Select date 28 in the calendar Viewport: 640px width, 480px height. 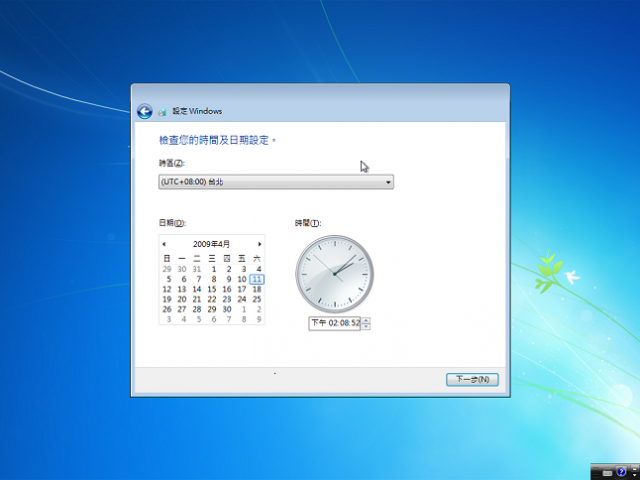click(197, 309)
